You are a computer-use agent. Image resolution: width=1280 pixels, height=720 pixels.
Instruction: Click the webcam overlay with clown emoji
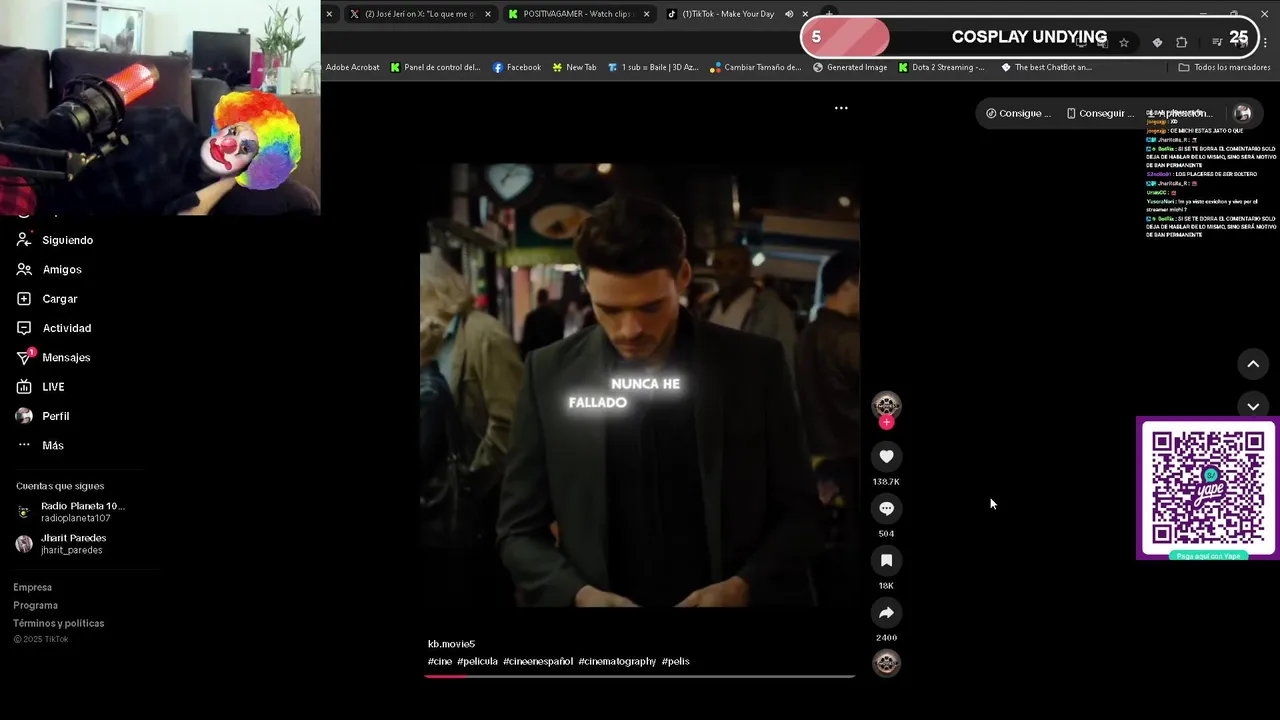click(160, 107)
